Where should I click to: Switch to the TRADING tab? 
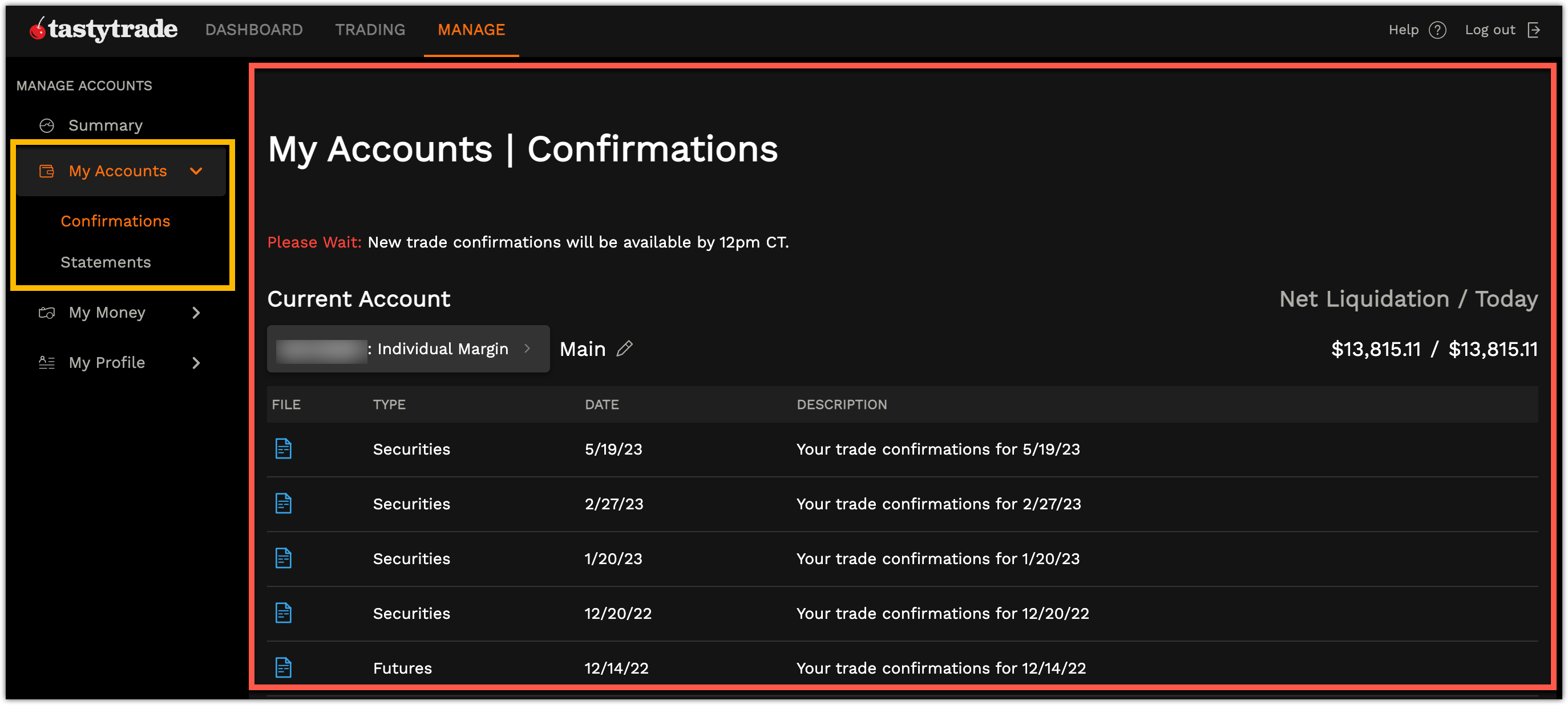[x=370, y=30]
